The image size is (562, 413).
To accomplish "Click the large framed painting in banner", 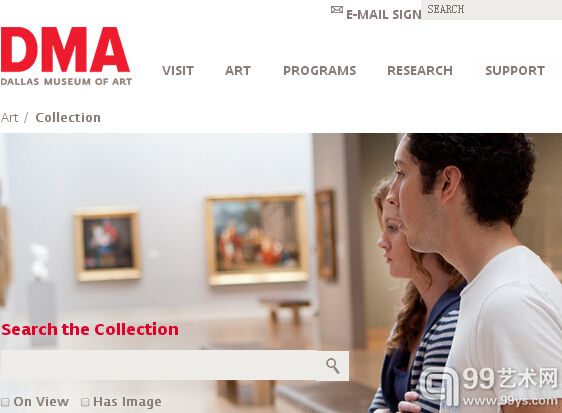I will (257, 239).
